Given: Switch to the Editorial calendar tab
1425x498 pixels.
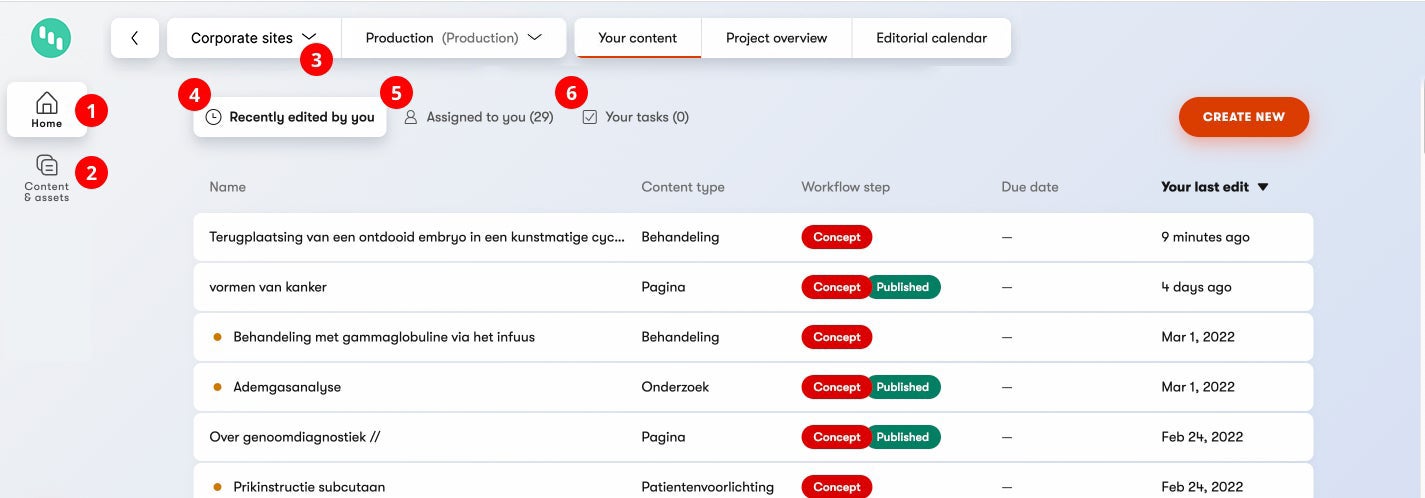Looking at the screenshot, I should [x=931, y=38].
